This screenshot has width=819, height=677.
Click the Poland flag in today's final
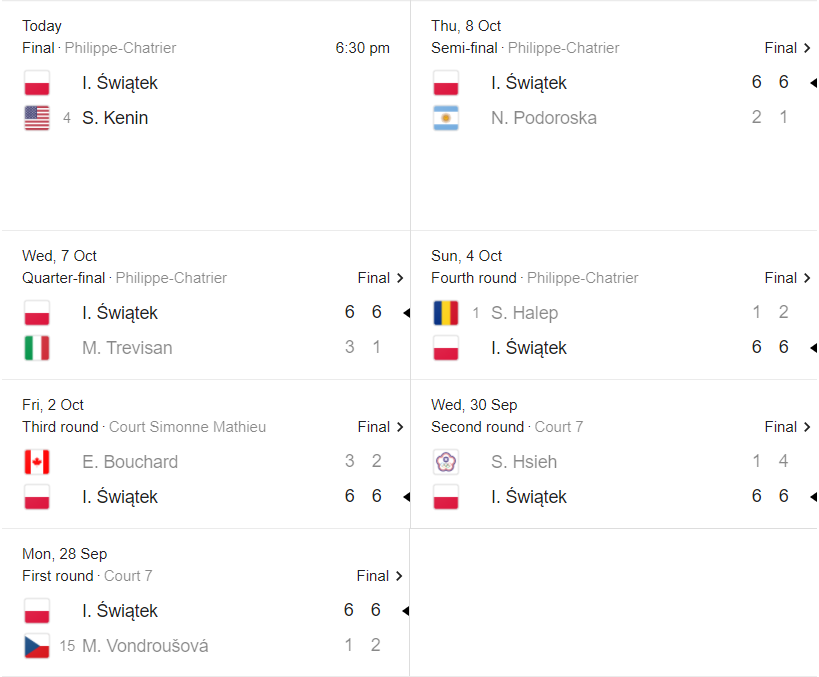37,83
